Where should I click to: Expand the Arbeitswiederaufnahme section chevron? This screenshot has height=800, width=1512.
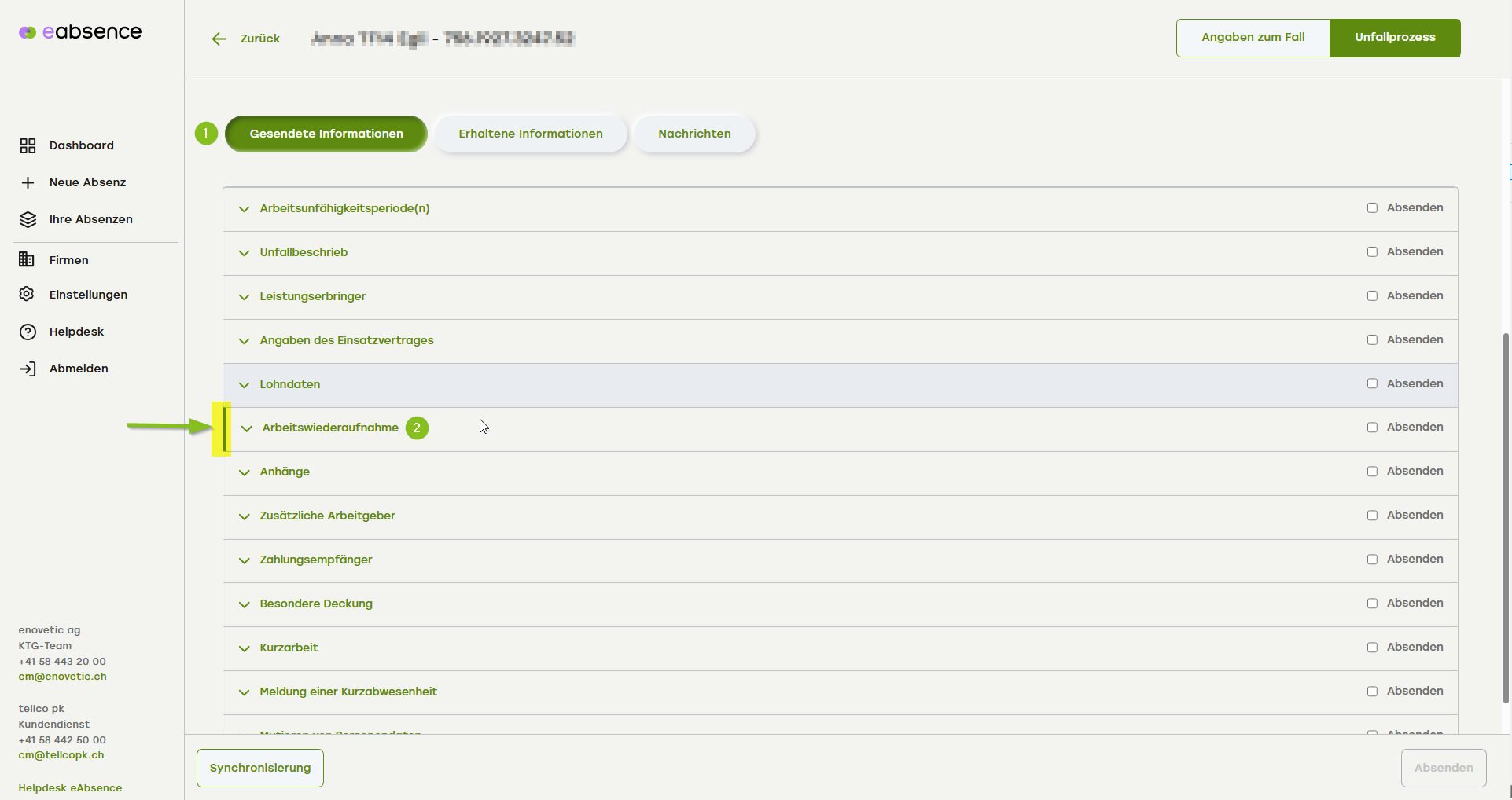247,428
